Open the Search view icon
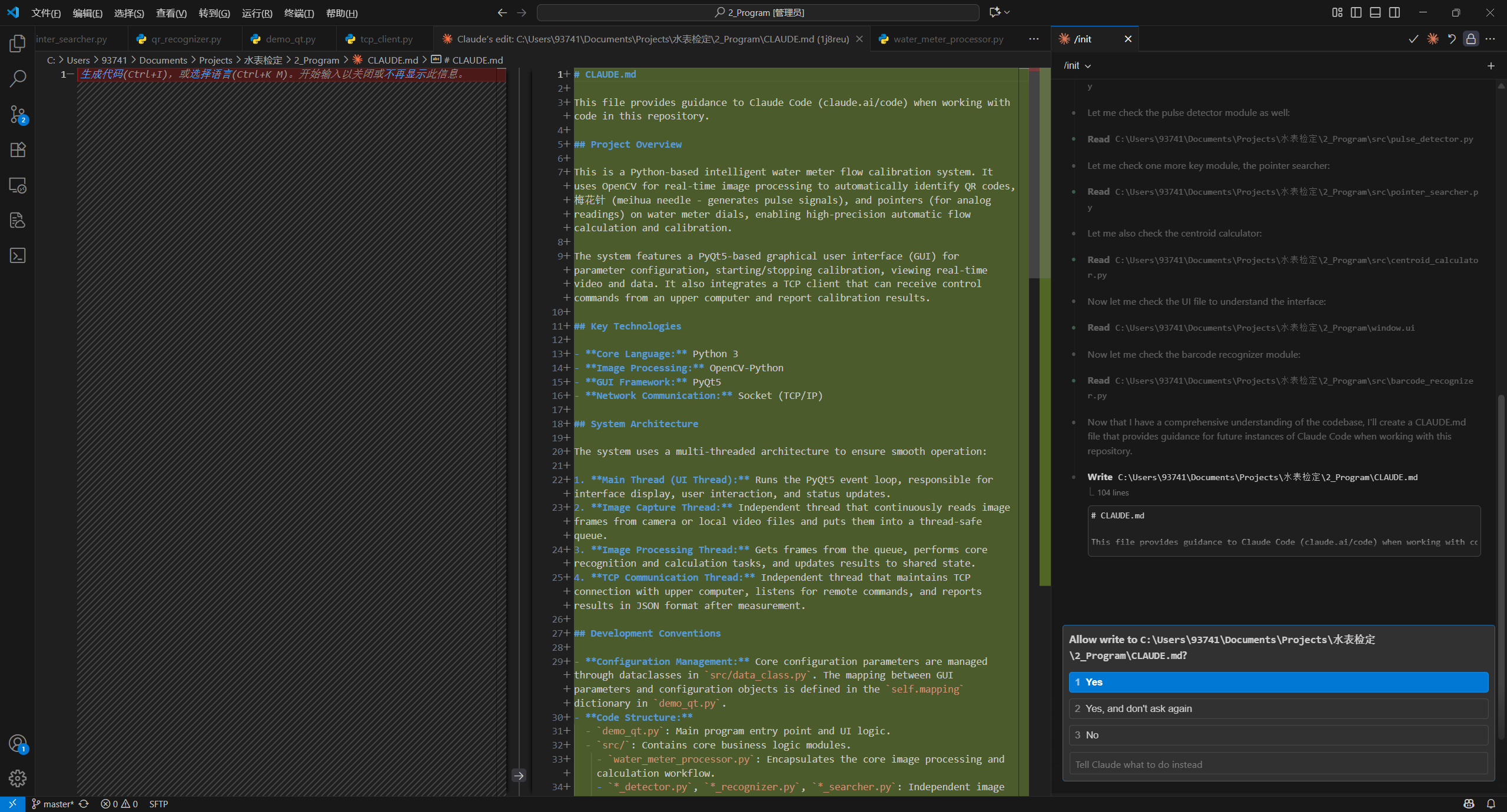1507x812 pixels. pos(18,79)
